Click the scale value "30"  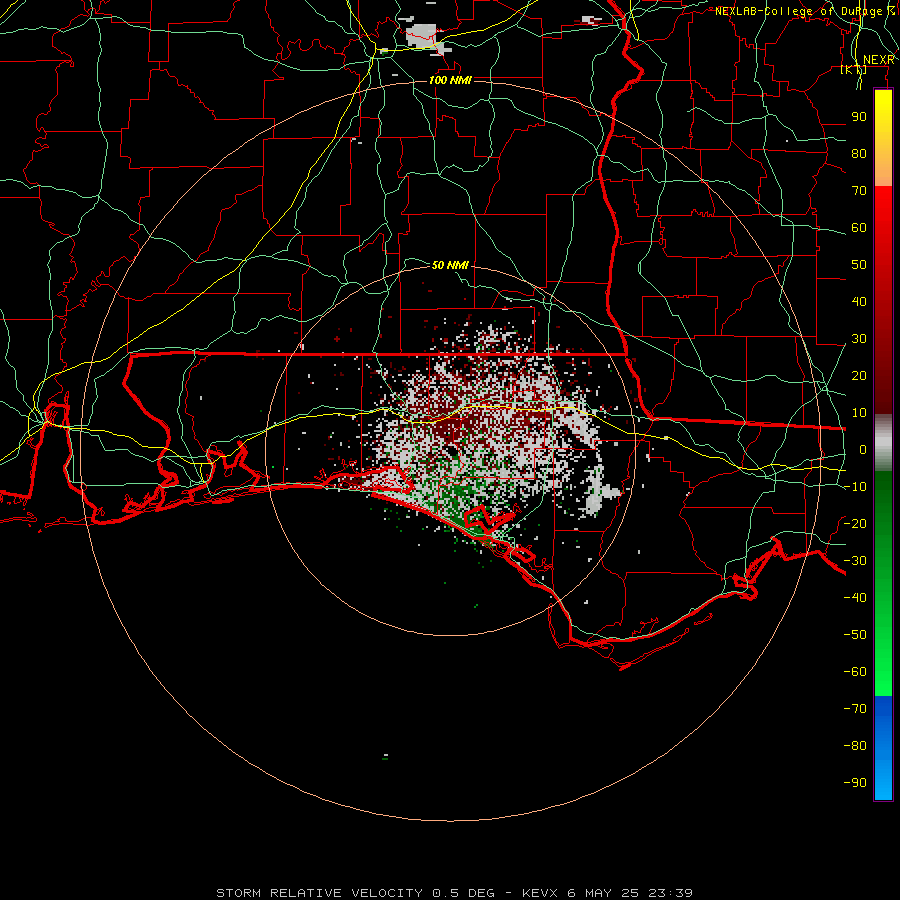pyautogui.click(x=859, y=339)
